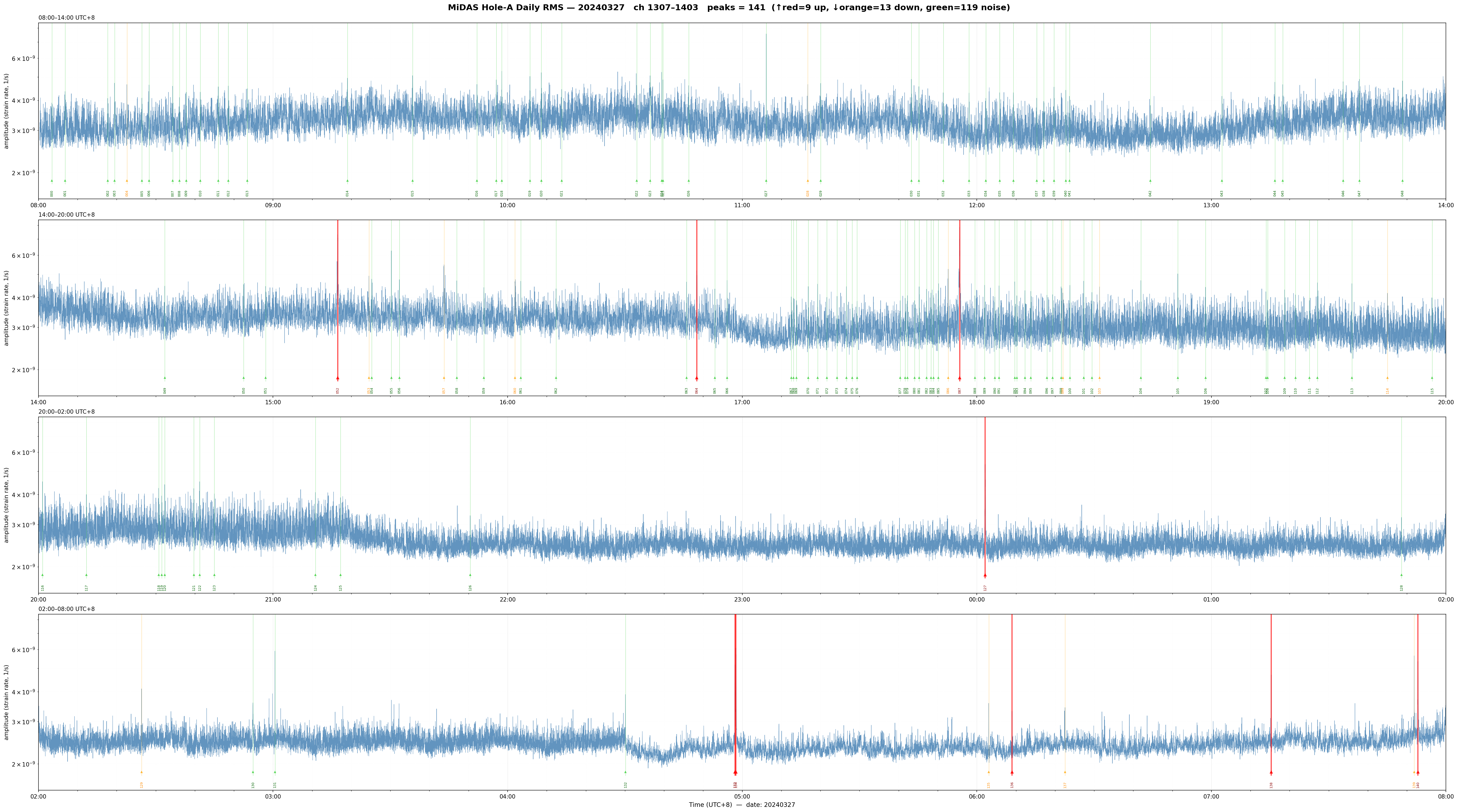Viewport: 1458px width, 812px height.
Task: Click the "00:00" midnight tick label
Action: click(x=977, y=600)
